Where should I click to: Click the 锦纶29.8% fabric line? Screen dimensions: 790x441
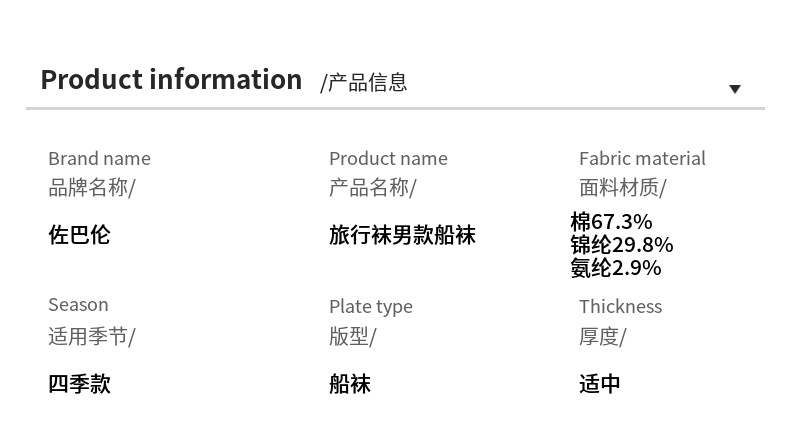point(621,245)
